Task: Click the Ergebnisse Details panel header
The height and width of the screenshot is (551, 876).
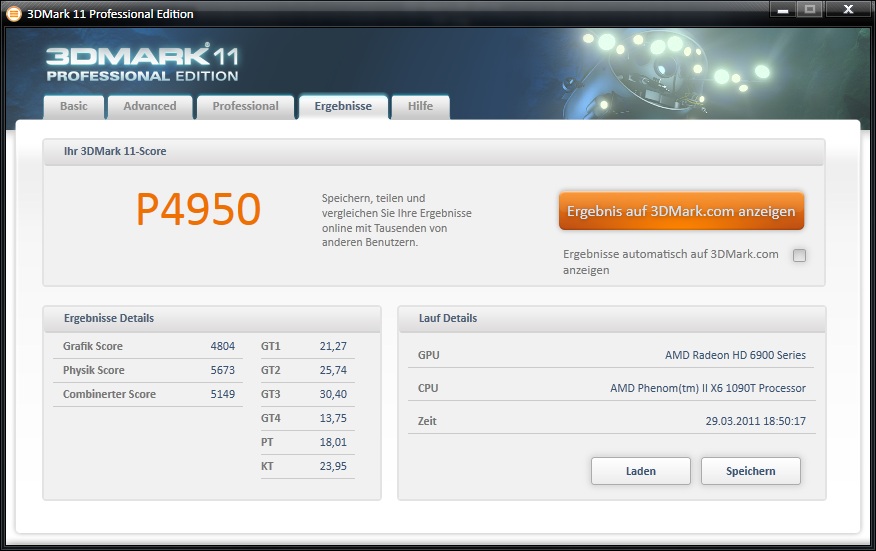Action: pos(212,319)
